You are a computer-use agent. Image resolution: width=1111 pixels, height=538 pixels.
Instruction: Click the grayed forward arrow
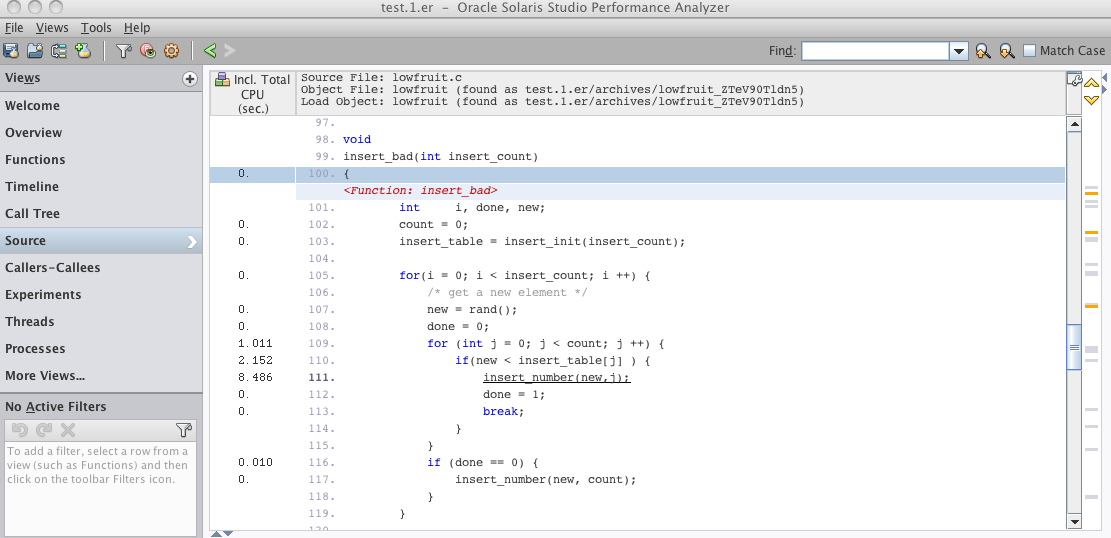pyautogui.click(x=230, y=50)
